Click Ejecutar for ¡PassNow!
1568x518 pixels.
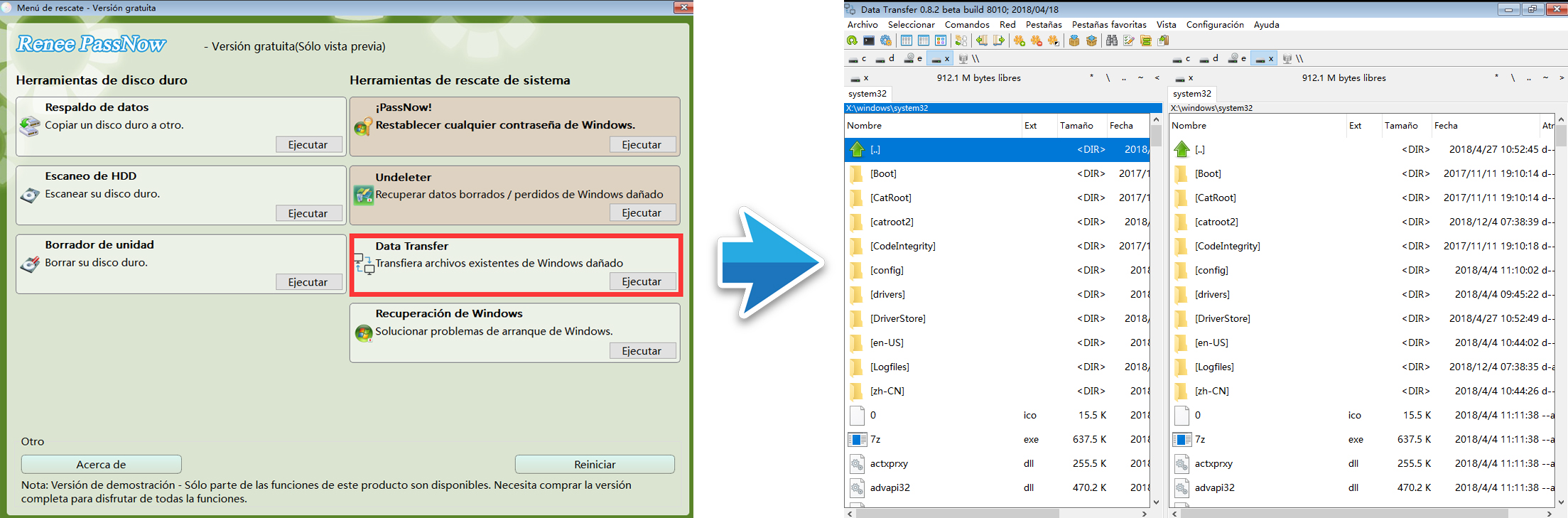[642, 144]
